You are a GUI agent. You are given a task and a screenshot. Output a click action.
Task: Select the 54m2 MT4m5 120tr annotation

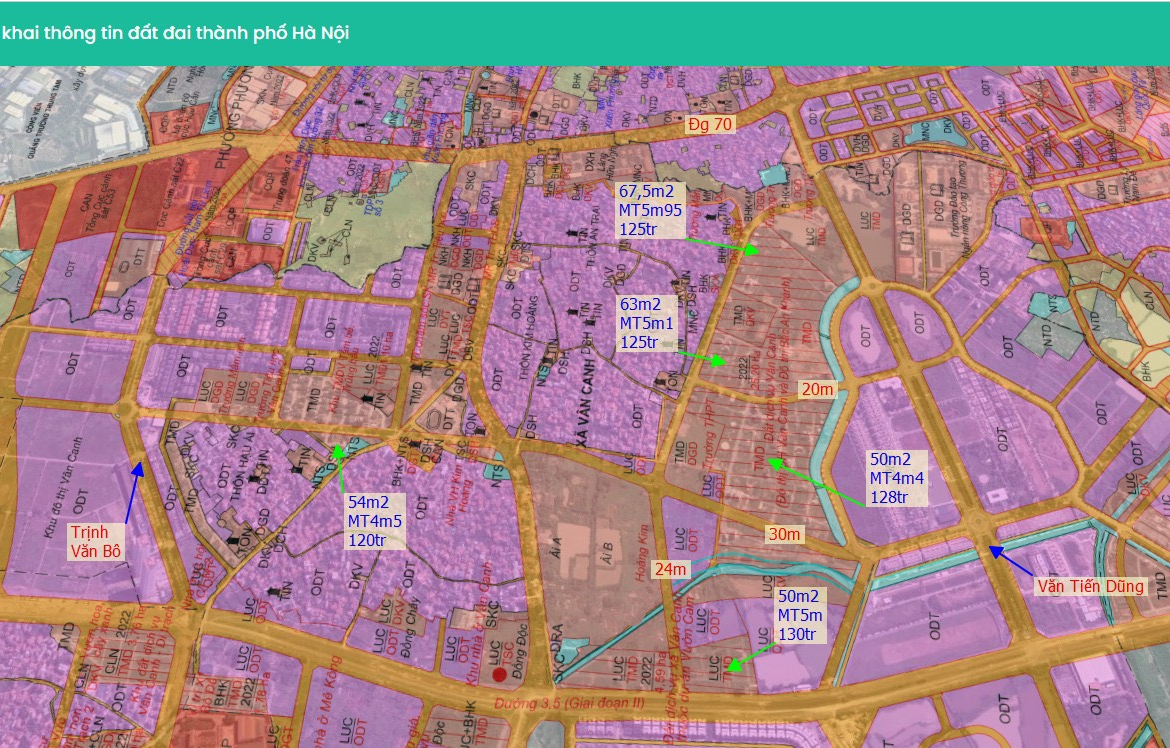(374, 521)
